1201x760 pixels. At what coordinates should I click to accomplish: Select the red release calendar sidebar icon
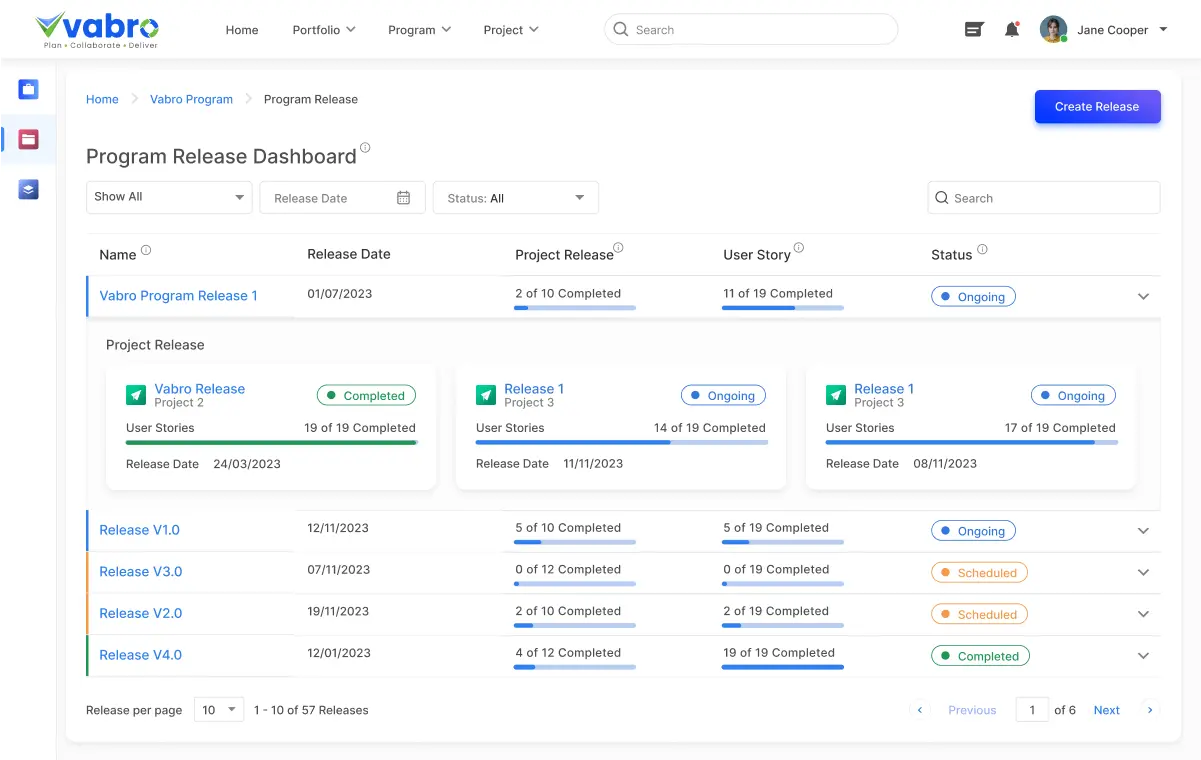click(28, 140)
